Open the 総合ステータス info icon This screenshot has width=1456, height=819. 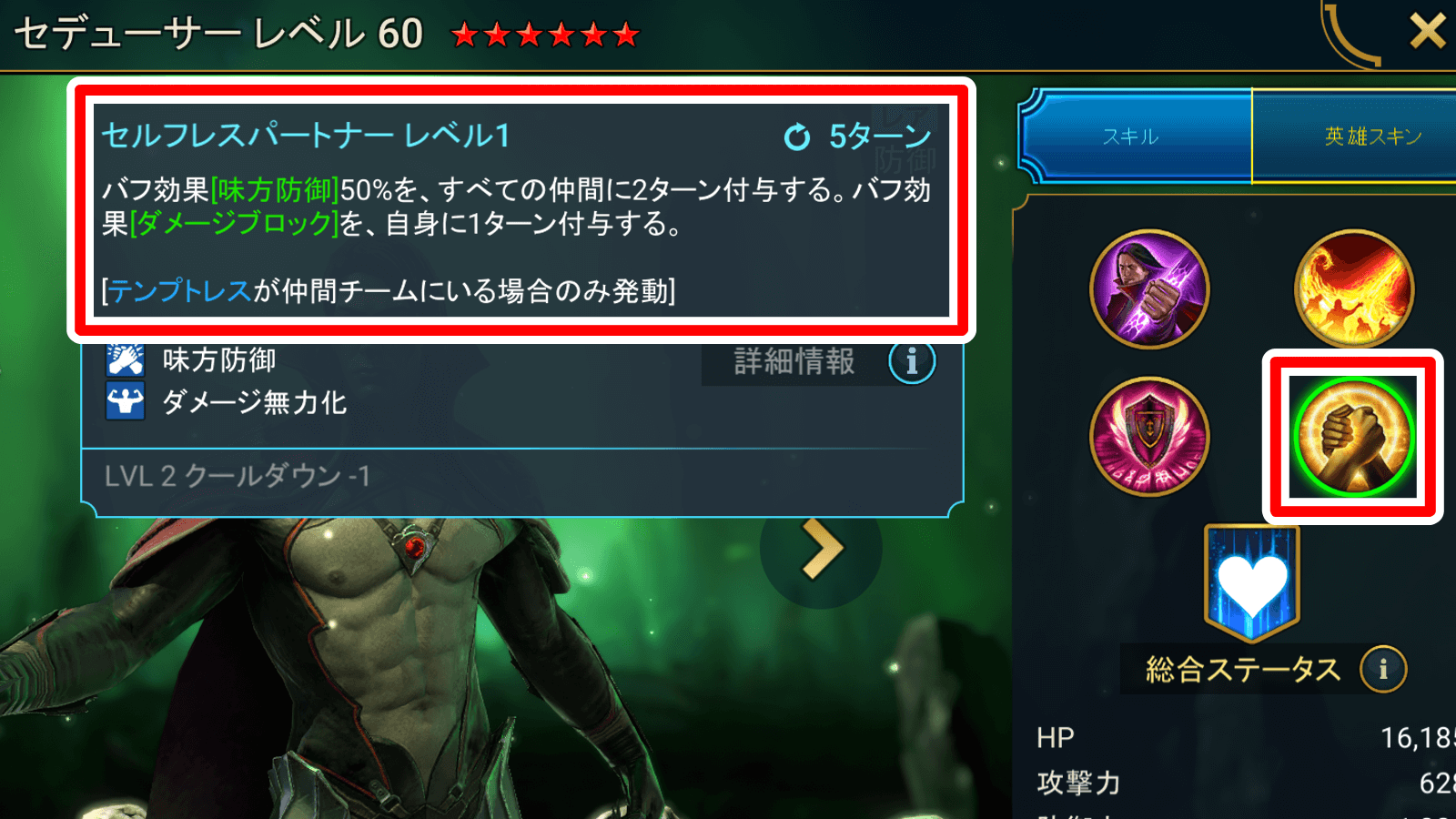[1383, 670]
